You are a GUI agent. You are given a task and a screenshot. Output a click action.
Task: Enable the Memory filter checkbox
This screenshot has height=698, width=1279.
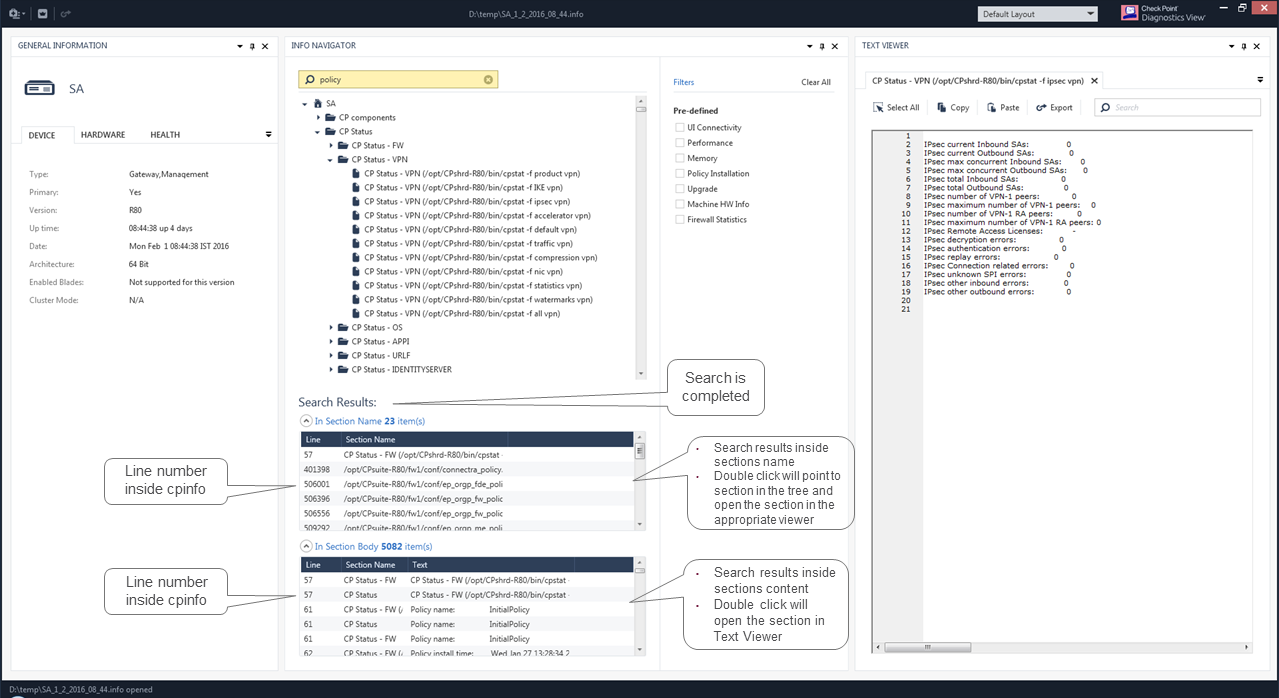680,158
